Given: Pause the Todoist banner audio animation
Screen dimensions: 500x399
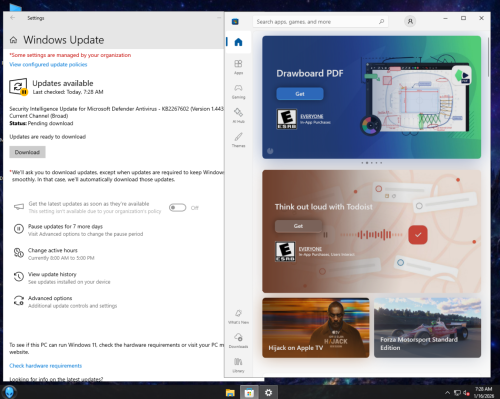Looking at the screenshot, I should click(325, 235).
